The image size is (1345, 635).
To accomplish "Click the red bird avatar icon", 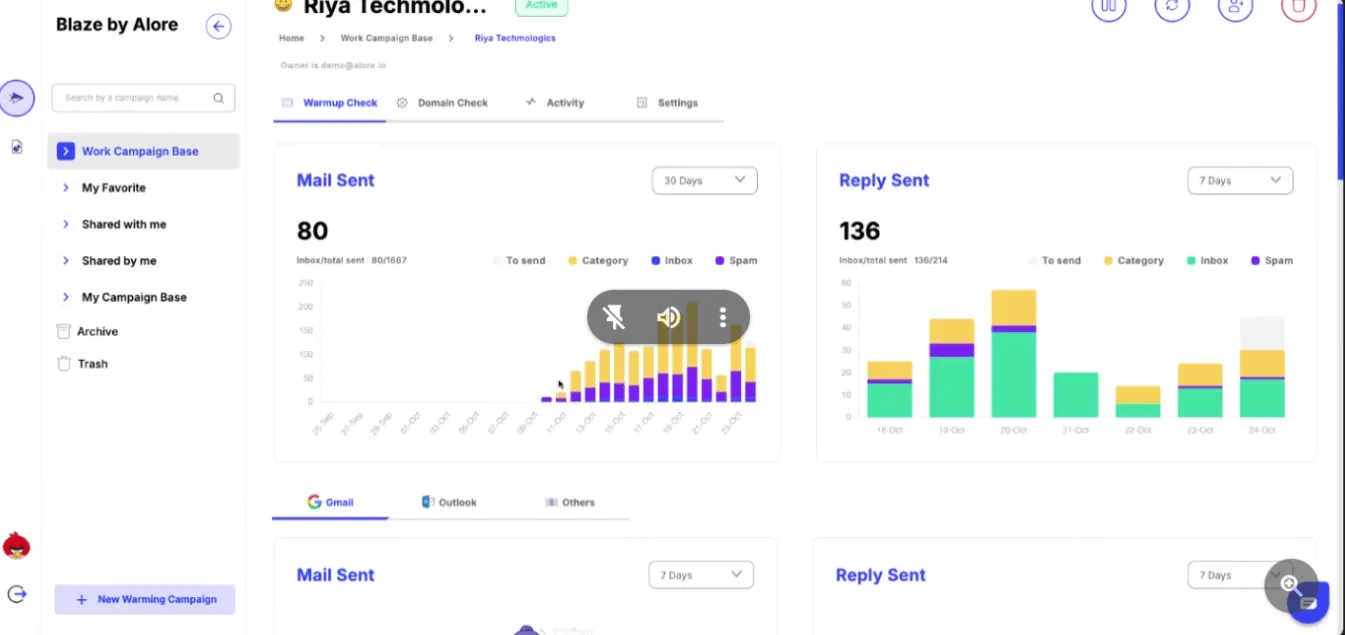I will (16, 546).
